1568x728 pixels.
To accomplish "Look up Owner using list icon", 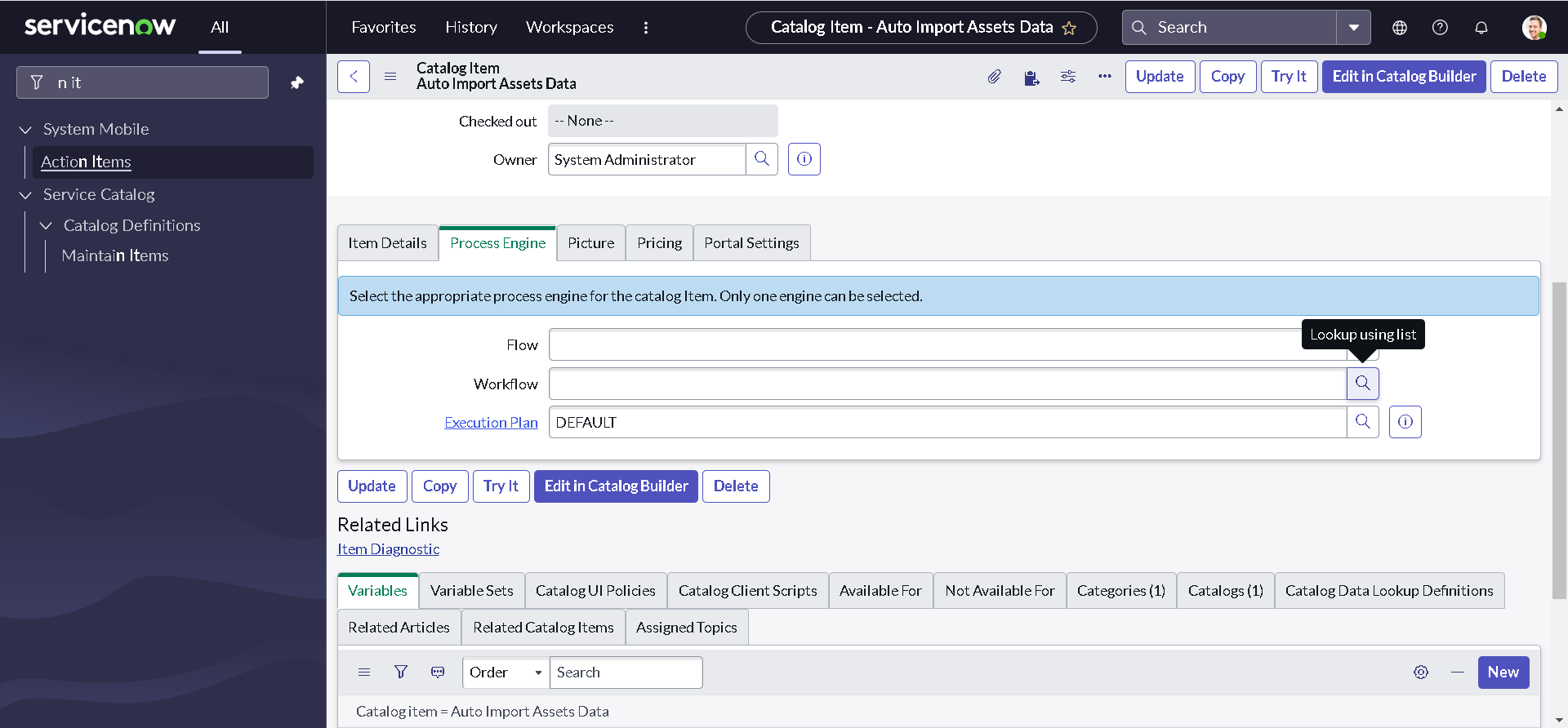I will [762, 159].
